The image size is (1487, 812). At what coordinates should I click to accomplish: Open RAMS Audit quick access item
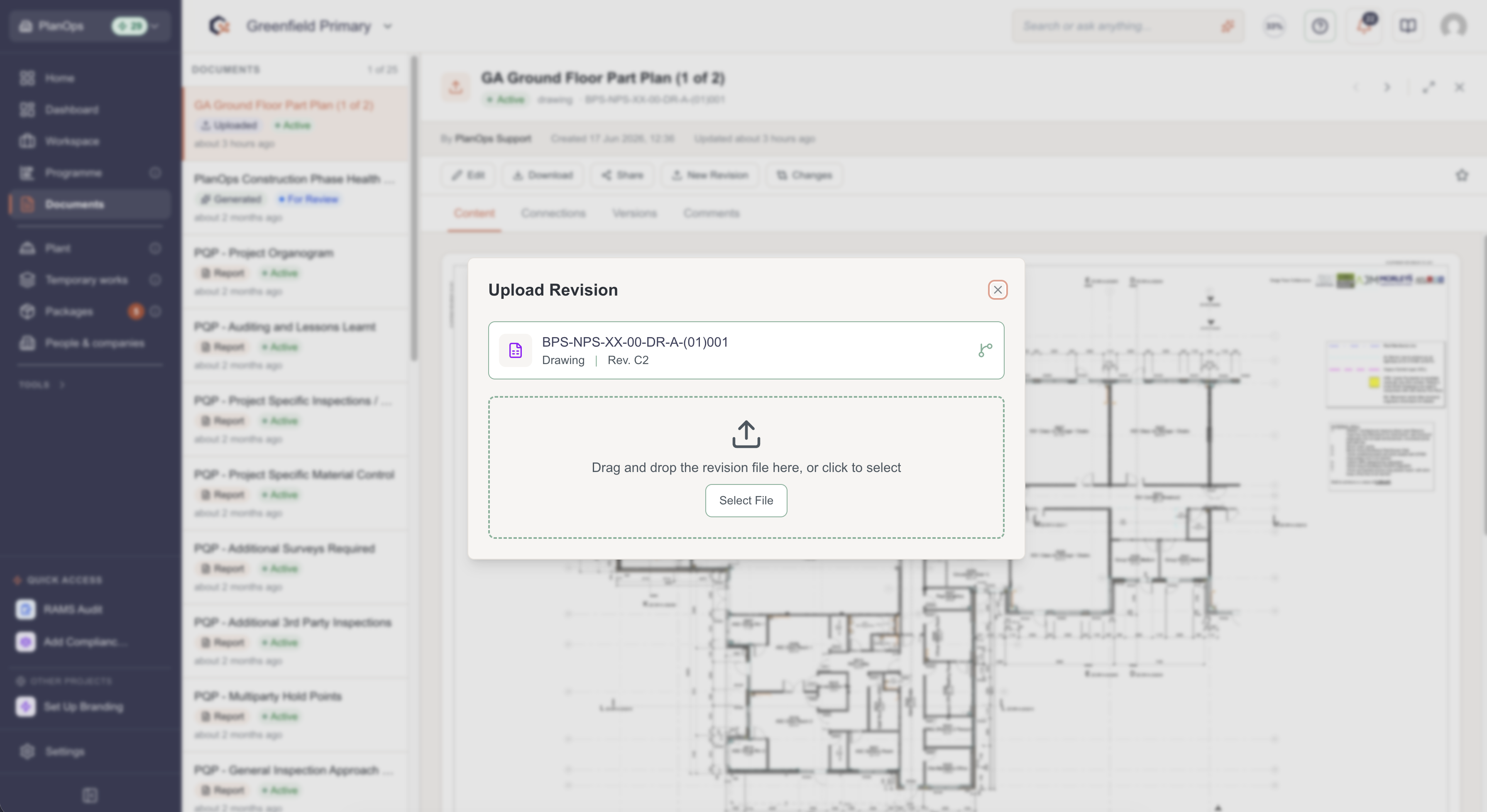click(x=90, y=609)
